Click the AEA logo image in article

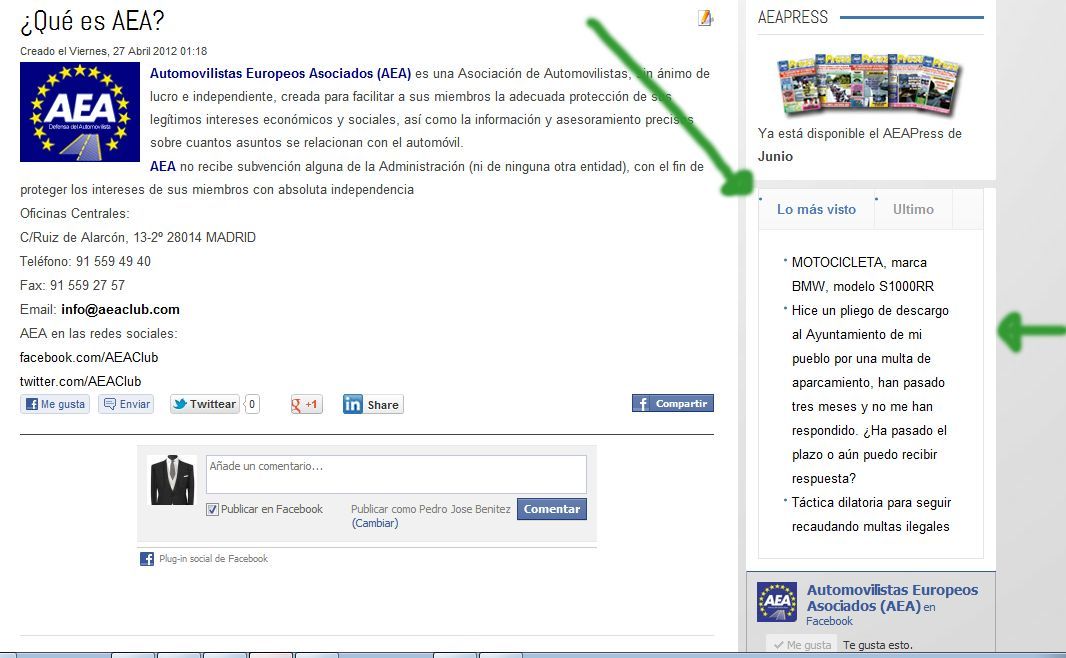pyautogui.click(x=80, y=112)
